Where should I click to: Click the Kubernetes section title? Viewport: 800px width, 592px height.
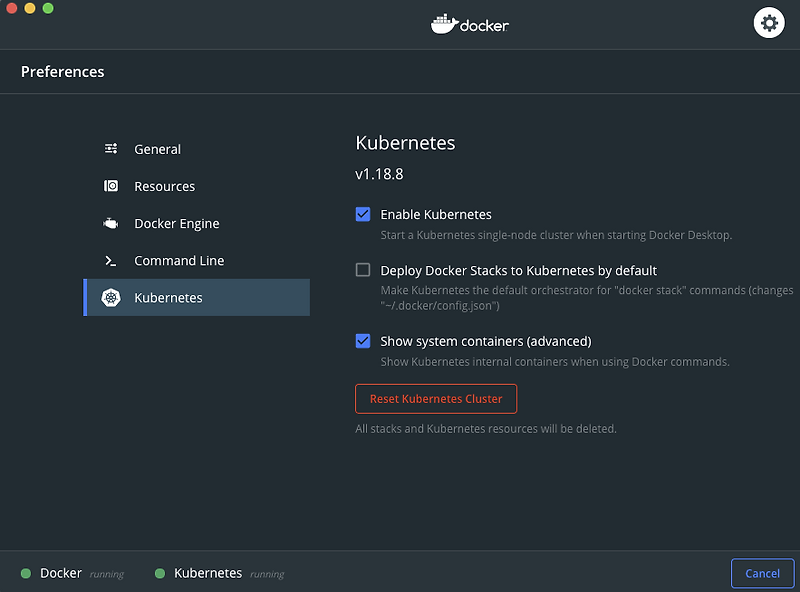coord(405,143)
